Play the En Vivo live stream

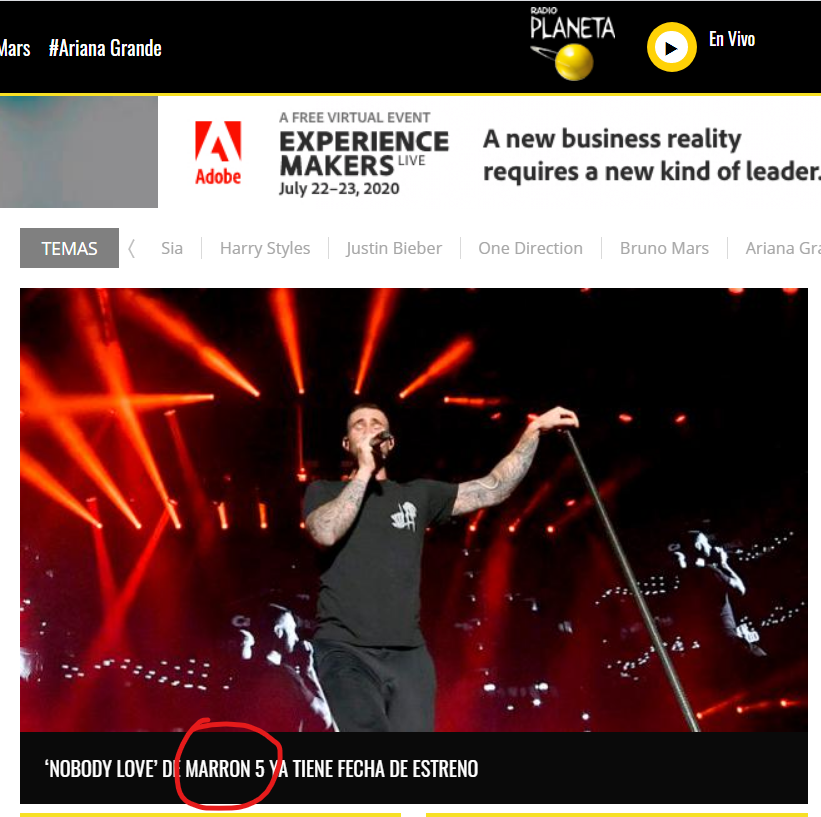pos(671,47)
